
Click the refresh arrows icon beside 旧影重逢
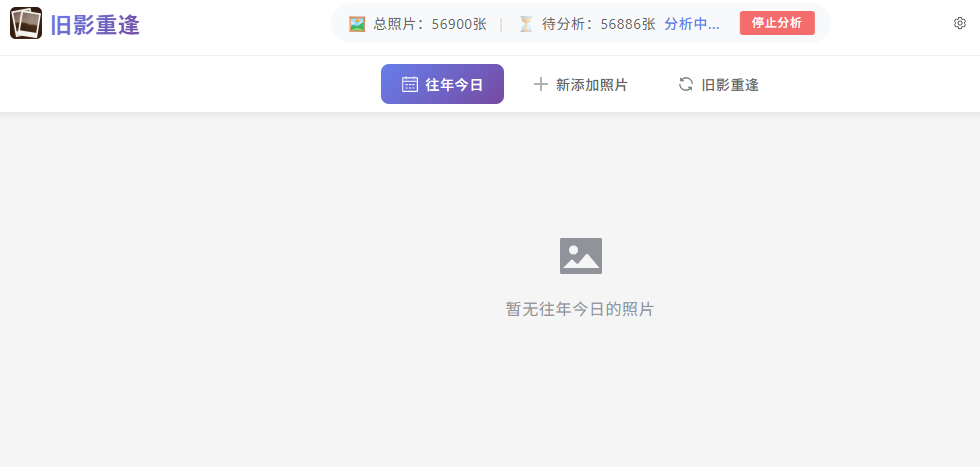tap(686, 84)
